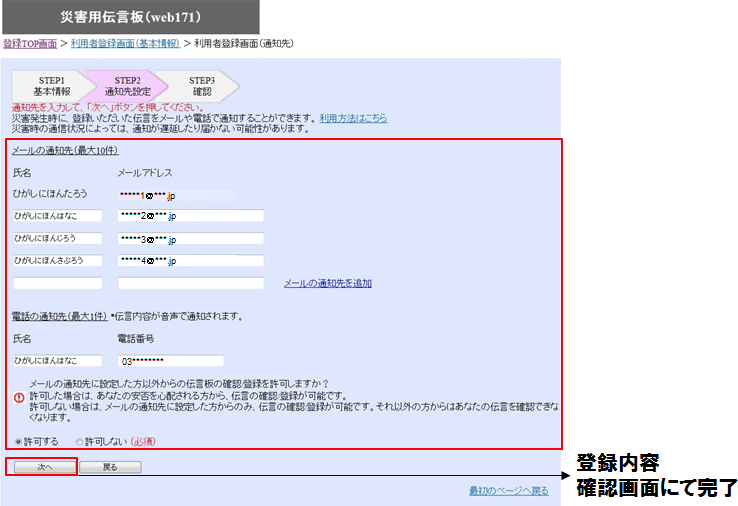
Task: Click the phone number field showing 03
Action: pos(170,361)
